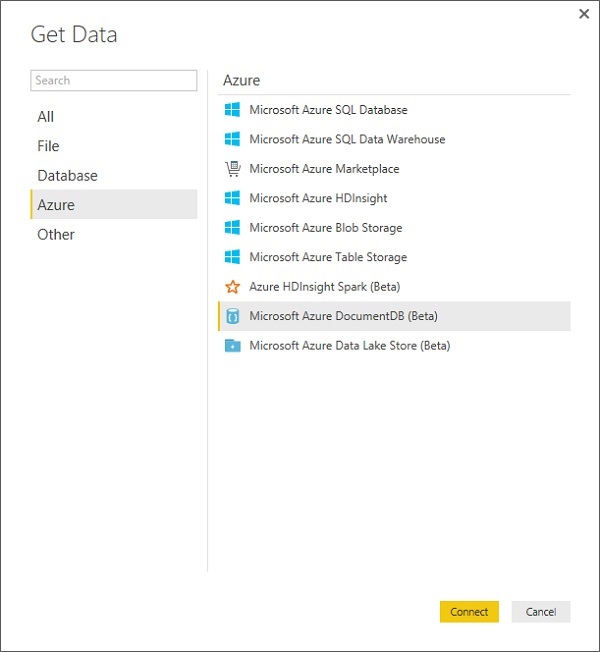Switch to the Other category
600x652 pixels.
(56, 234)
